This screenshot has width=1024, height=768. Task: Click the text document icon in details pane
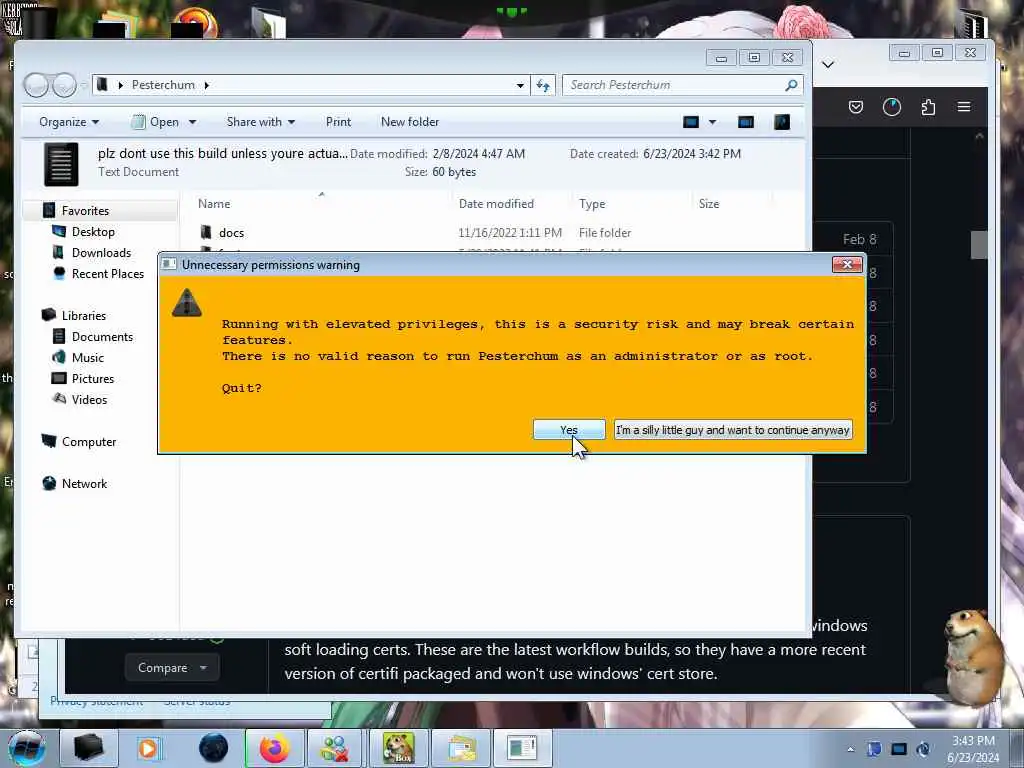(x=61, y=165)
